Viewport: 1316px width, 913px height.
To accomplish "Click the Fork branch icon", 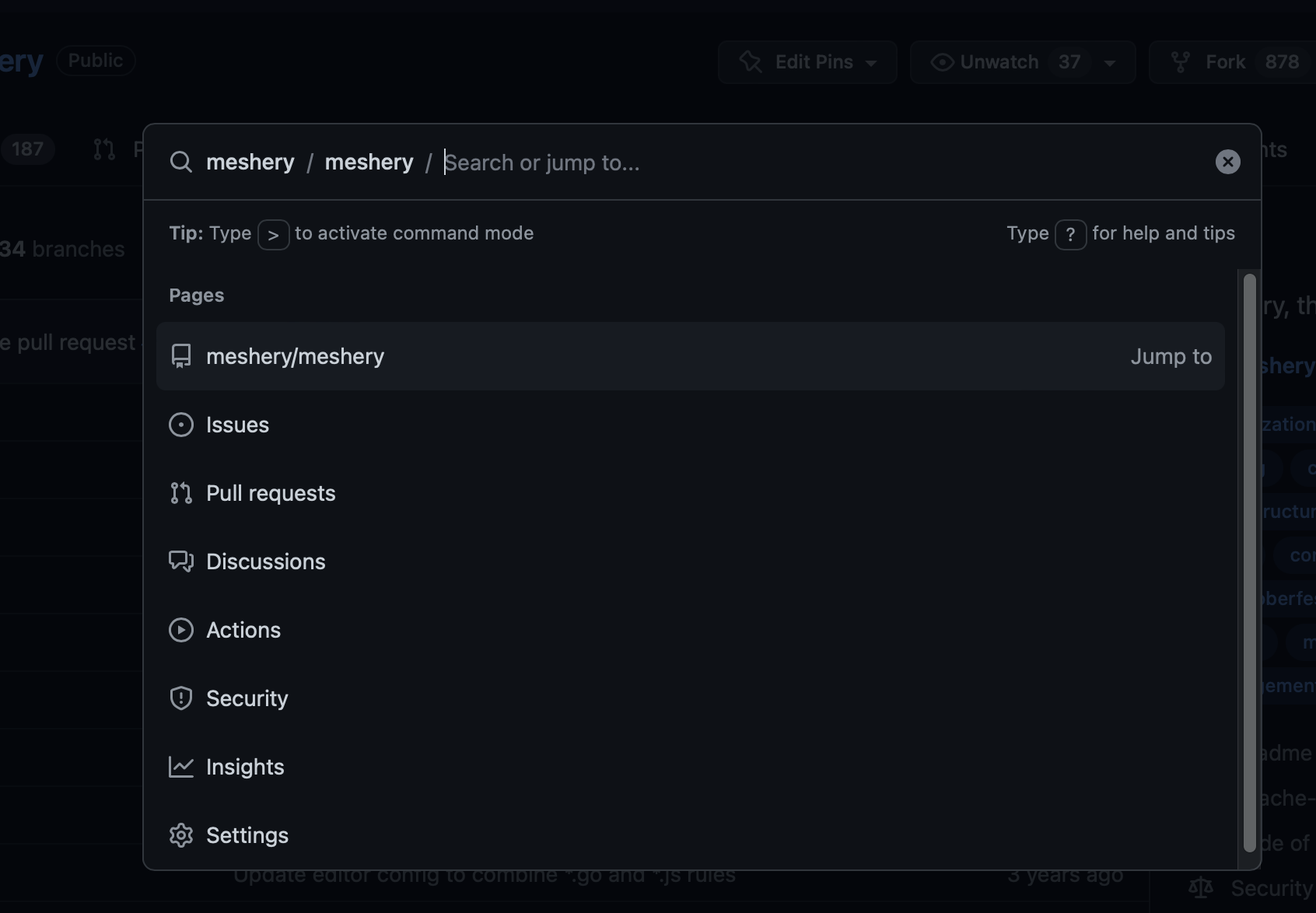I will click(x=1181, y=61).
